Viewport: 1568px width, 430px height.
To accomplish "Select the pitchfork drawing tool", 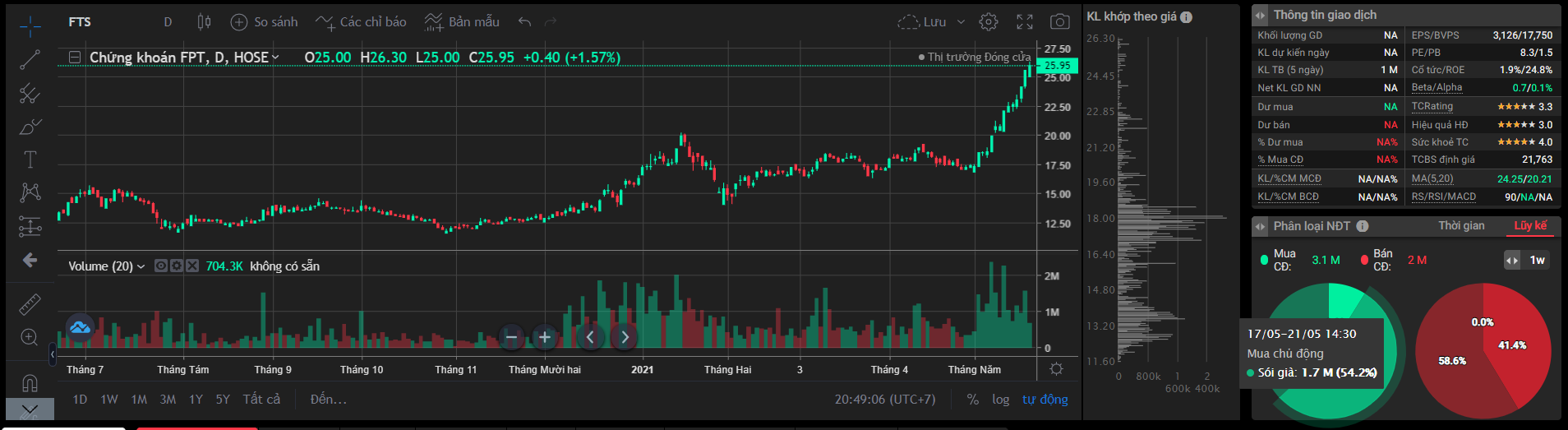I will pos(30,93).
